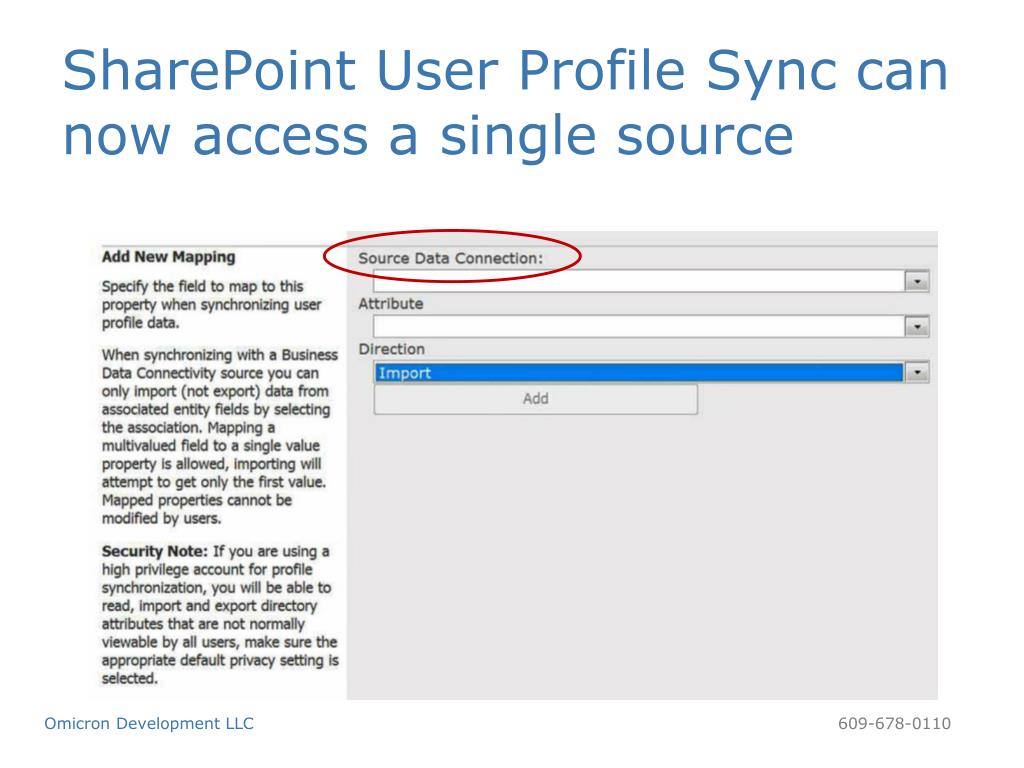Click the Attribute label
This screenshot has width=1024, height=768.
391,304
